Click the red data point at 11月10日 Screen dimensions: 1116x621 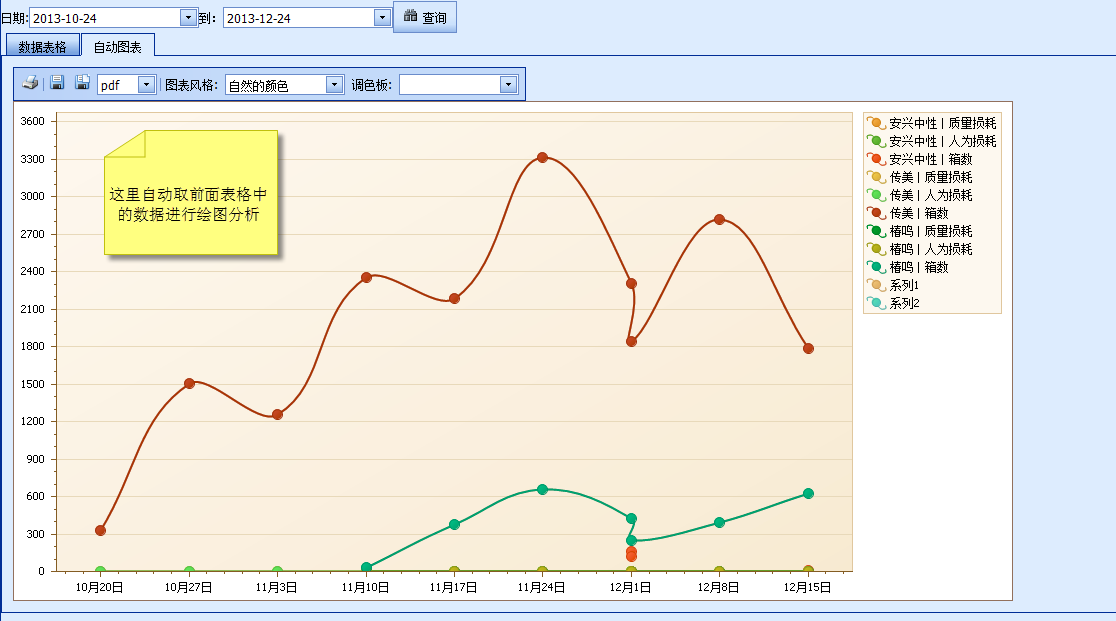(x=366, y=277)
